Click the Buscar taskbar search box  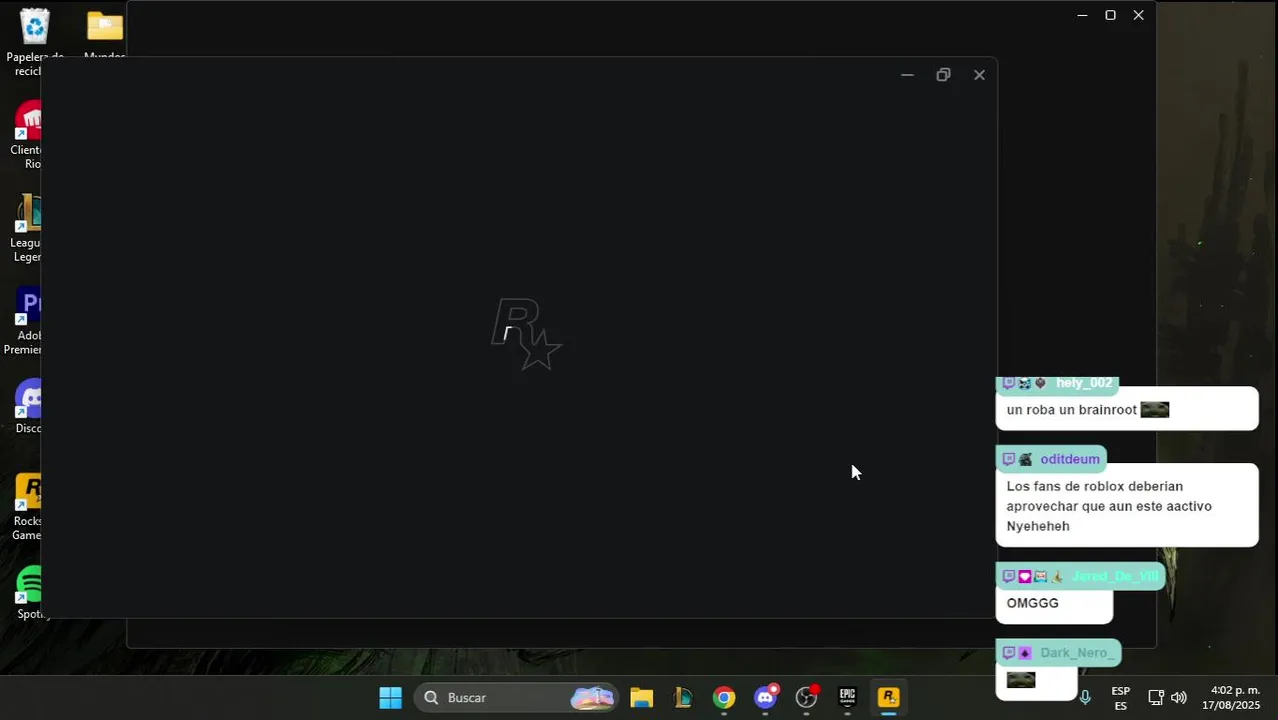click(516, 698)
